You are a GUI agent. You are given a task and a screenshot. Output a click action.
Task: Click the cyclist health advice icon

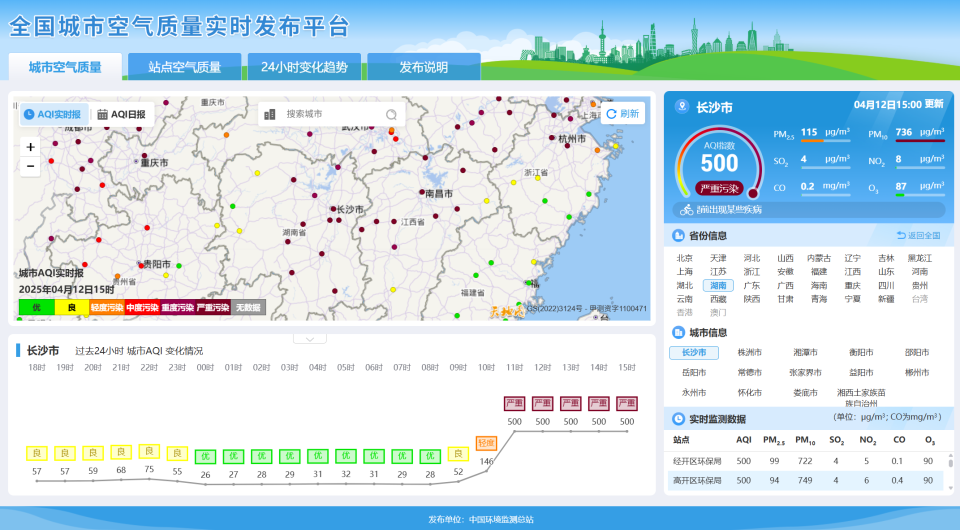687,210
